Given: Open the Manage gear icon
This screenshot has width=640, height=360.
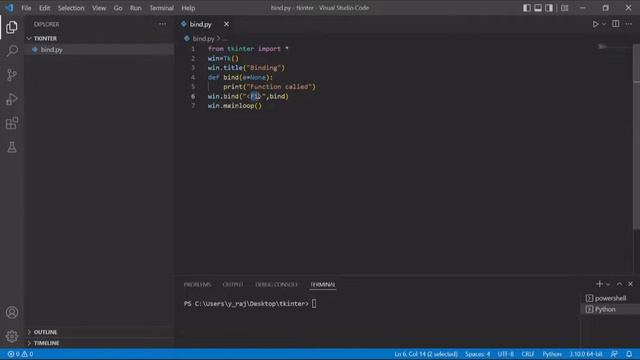Looking at the screenshot, I should [x=12, y=336].
